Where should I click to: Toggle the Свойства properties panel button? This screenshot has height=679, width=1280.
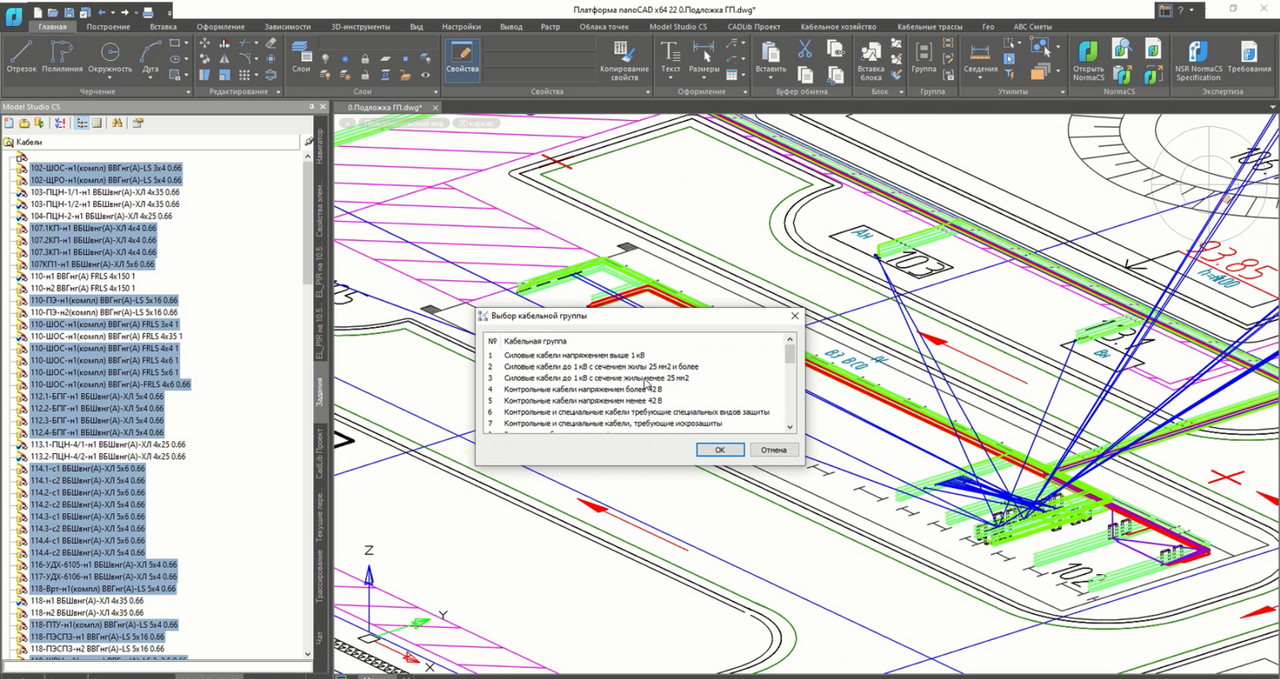coord(462,59)
